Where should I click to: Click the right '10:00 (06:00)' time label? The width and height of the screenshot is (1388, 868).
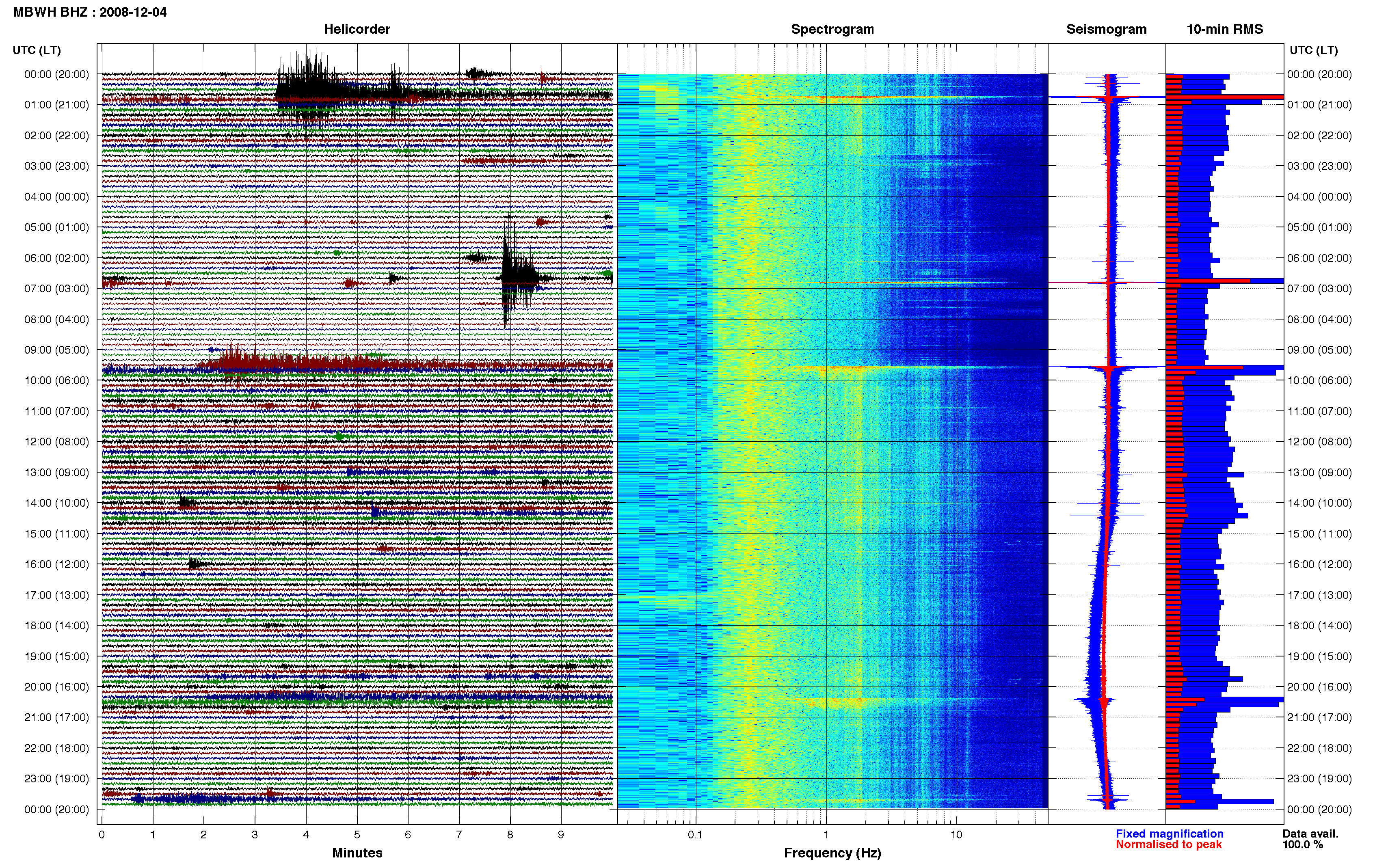1319,380
